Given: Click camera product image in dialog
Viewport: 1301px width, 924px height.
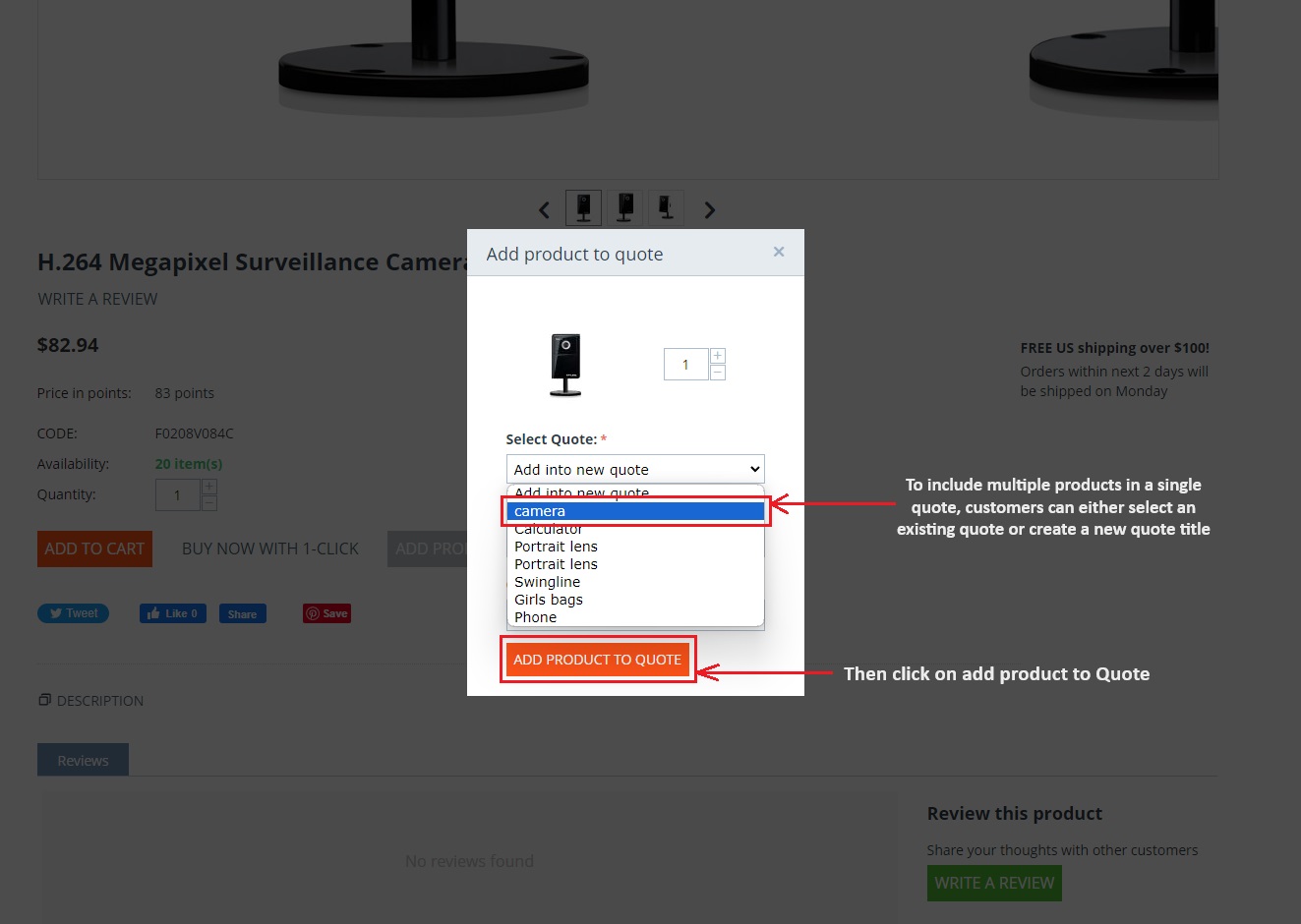Looking at the screenshot, I should [565, 365].
